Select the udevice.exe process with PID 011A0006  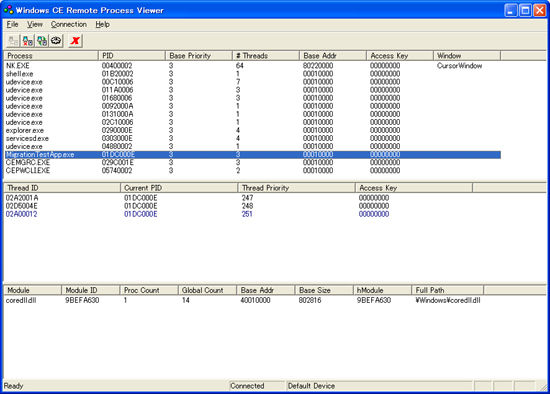pos(252,90)
